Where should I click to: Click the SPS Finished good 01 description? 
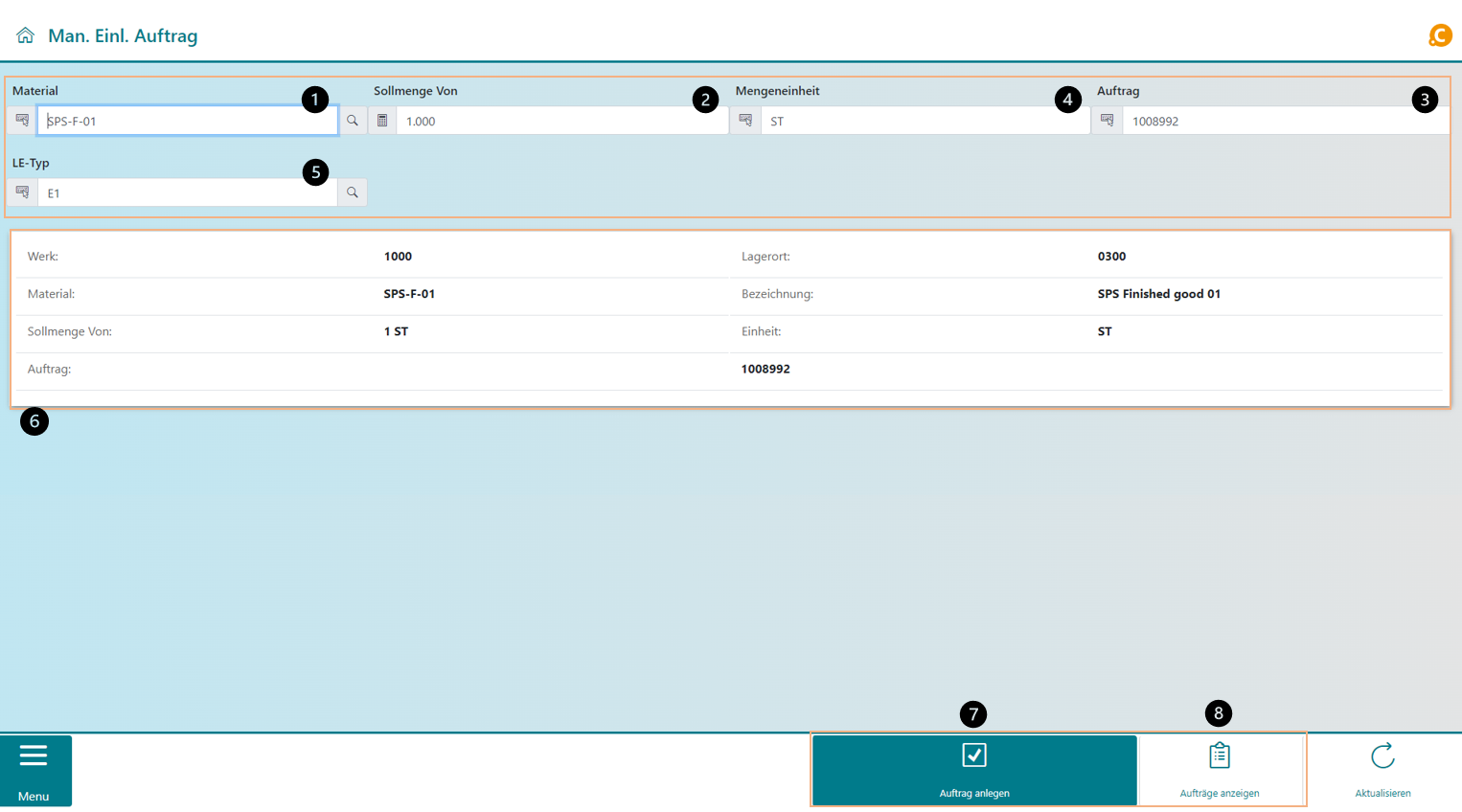click(1158, 294)
